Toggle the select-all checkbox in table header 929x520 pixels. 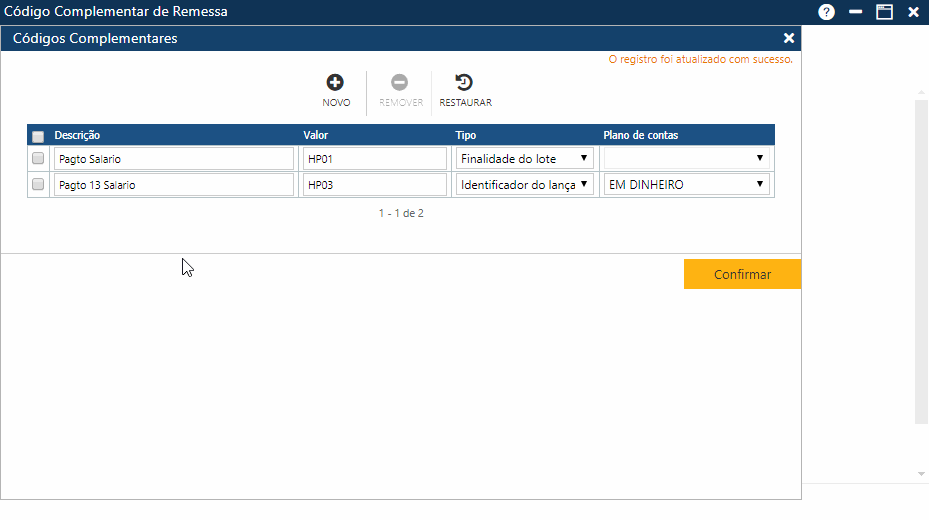click(38, 136)
